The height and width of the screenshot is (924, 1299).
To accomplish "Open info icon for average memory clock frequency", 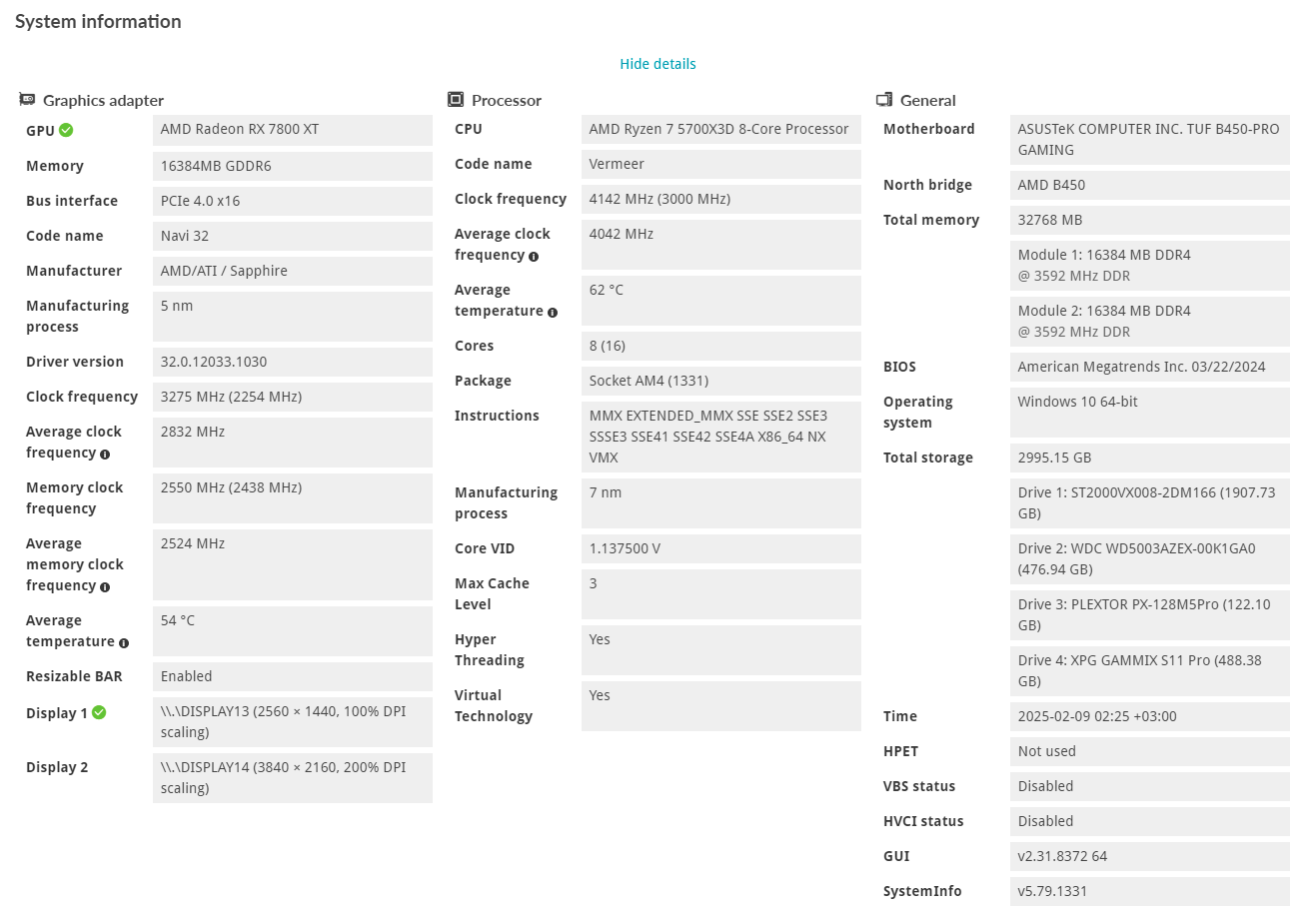I will [x=105, y=587].
